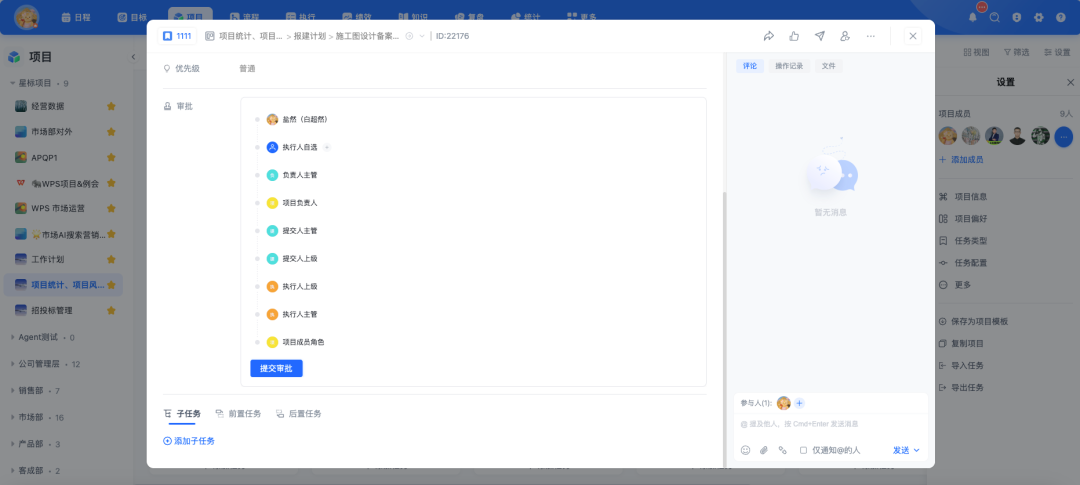Select the 执行人主管 approval step
The height and width of the screenshot is (485, 1080).
[x=292, y=314]
